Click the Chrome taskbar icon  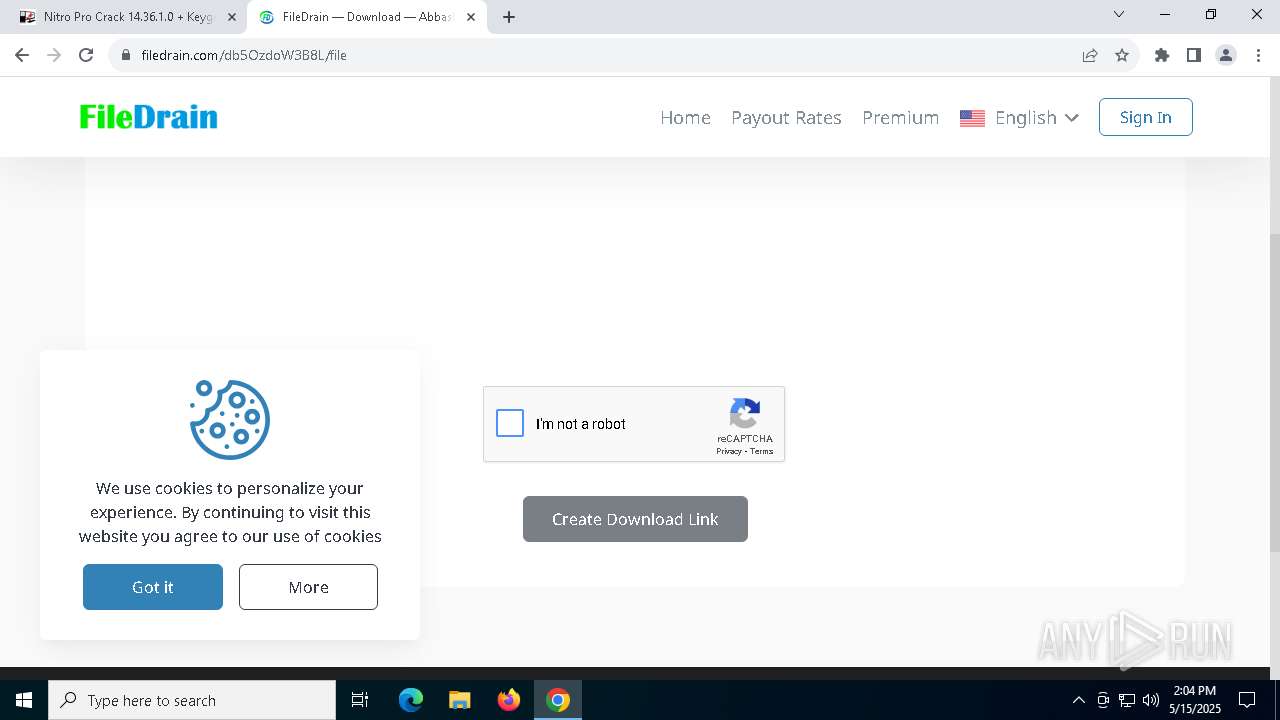[x=558, y=700]
